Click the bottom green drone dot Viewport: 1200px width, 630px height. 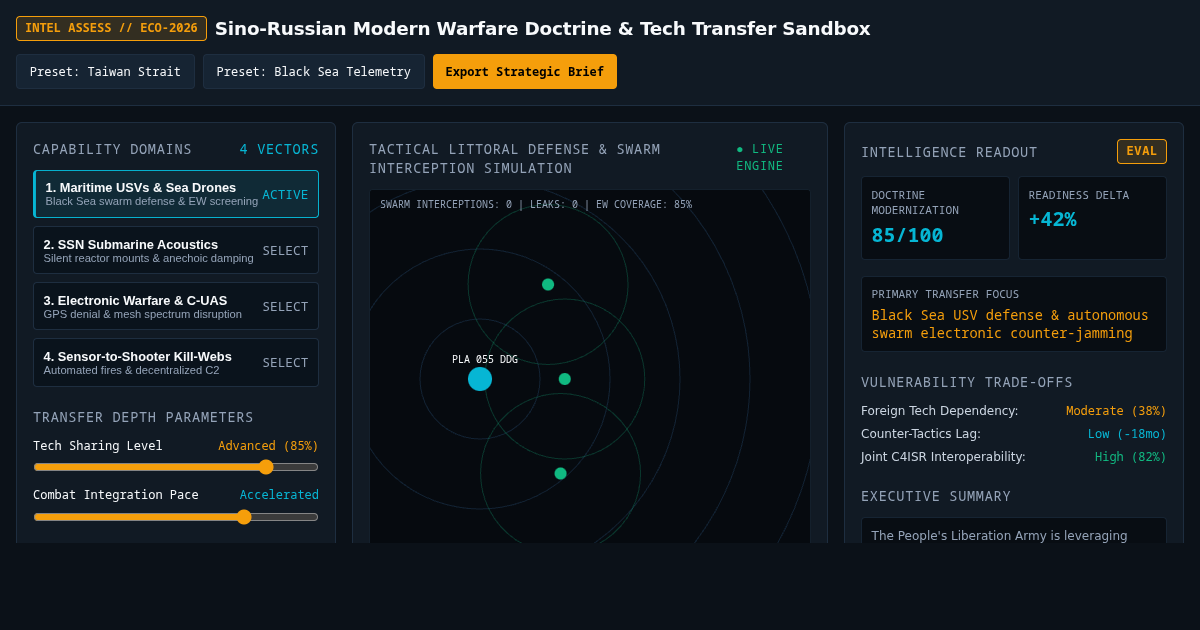click(x=561, y=473)
